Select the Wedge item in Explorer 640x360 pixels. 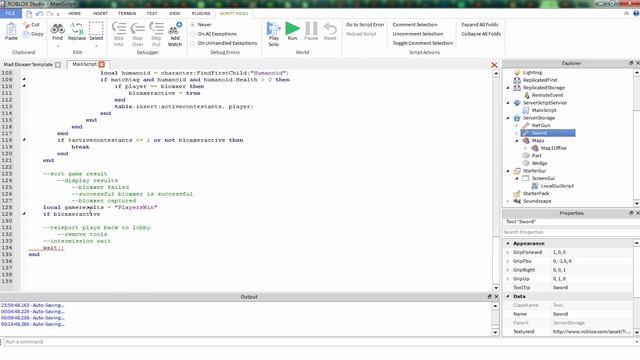click(539, 163)
